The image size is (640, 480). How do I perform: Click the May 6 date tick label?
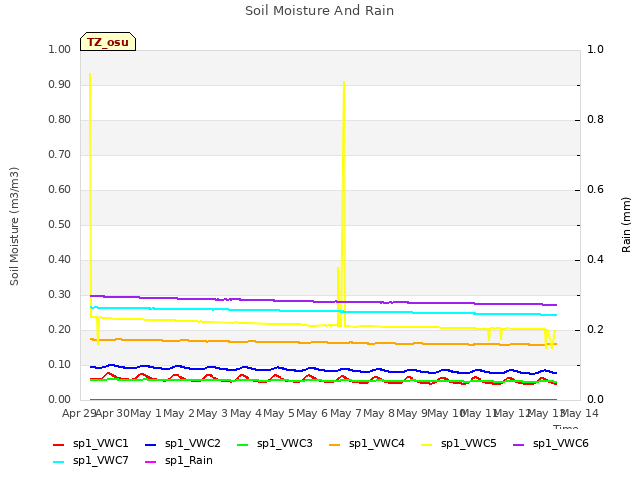313,414
